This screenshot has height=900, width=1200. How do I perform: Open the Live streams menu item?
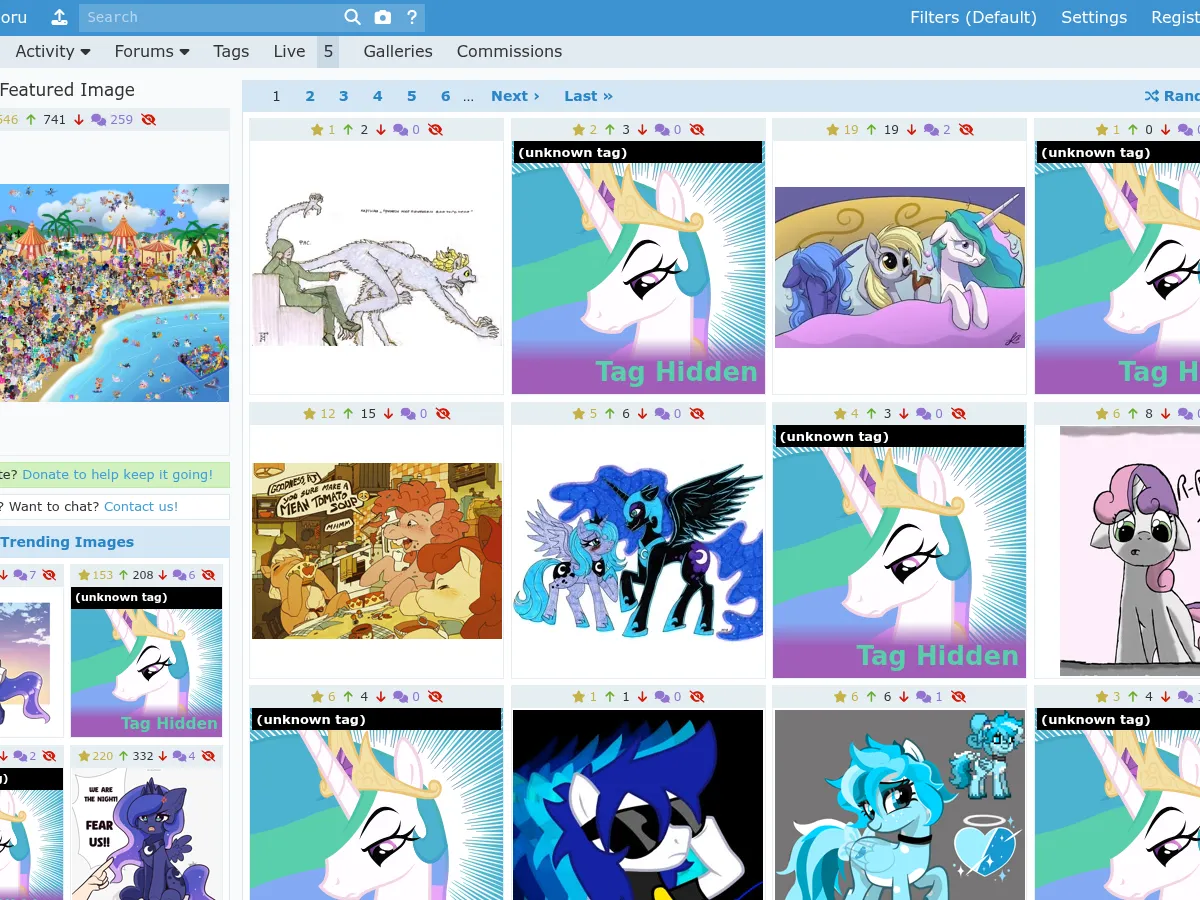[290, 51]
